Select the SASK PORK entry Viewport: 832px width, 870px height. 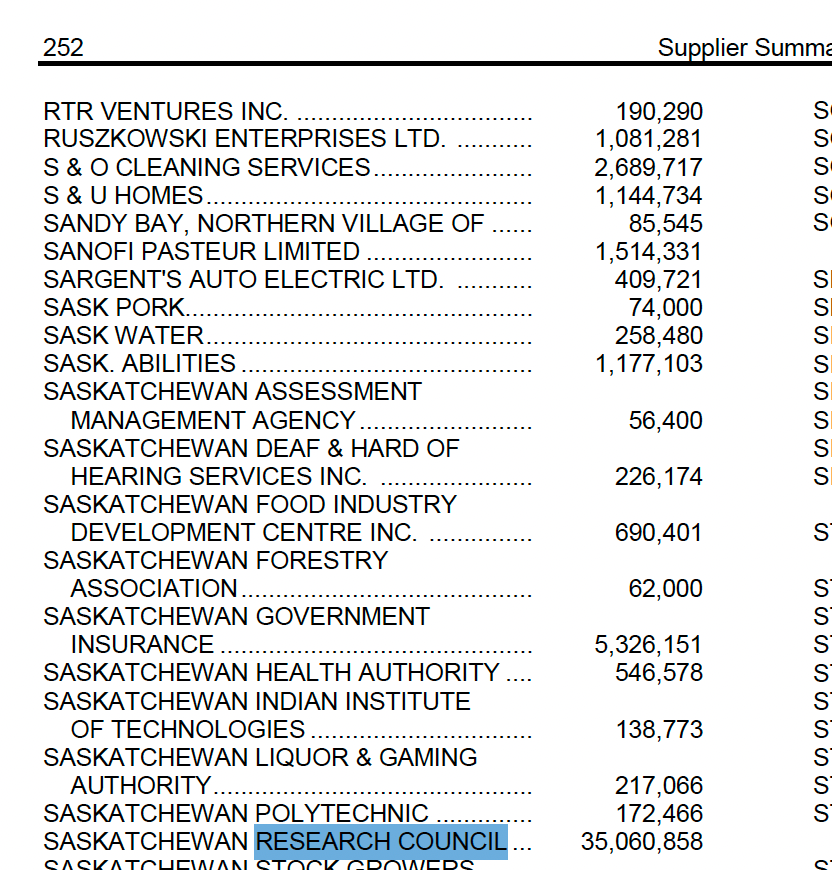pos(114,307)
